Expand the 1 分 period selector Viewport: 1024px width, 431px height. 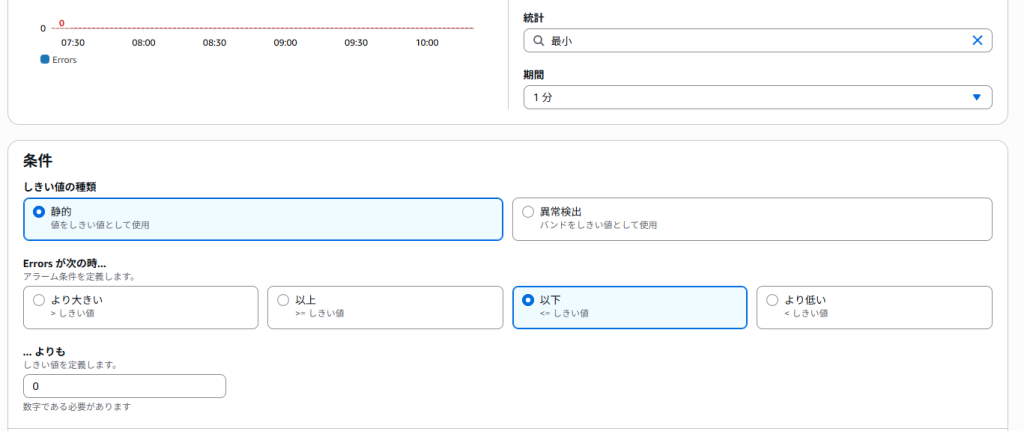point(758,97)
